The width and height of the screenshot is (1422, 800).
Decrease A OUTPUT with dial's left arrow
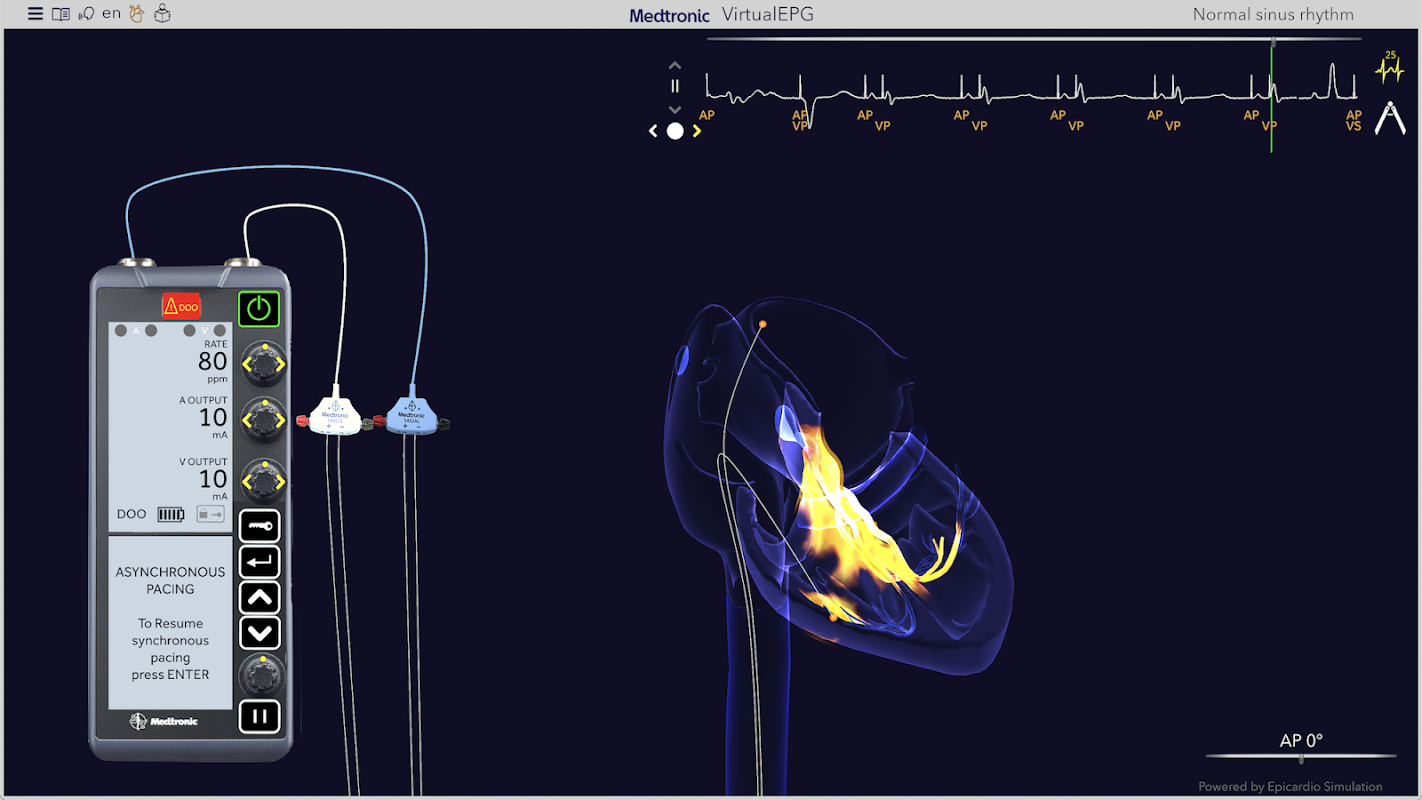(x=247, y=422)
